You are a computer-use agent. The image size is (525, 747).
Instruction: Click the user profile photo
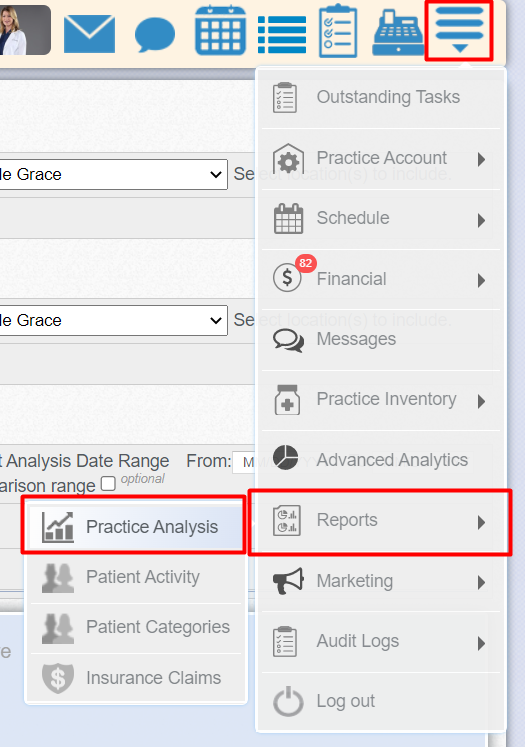25,30
